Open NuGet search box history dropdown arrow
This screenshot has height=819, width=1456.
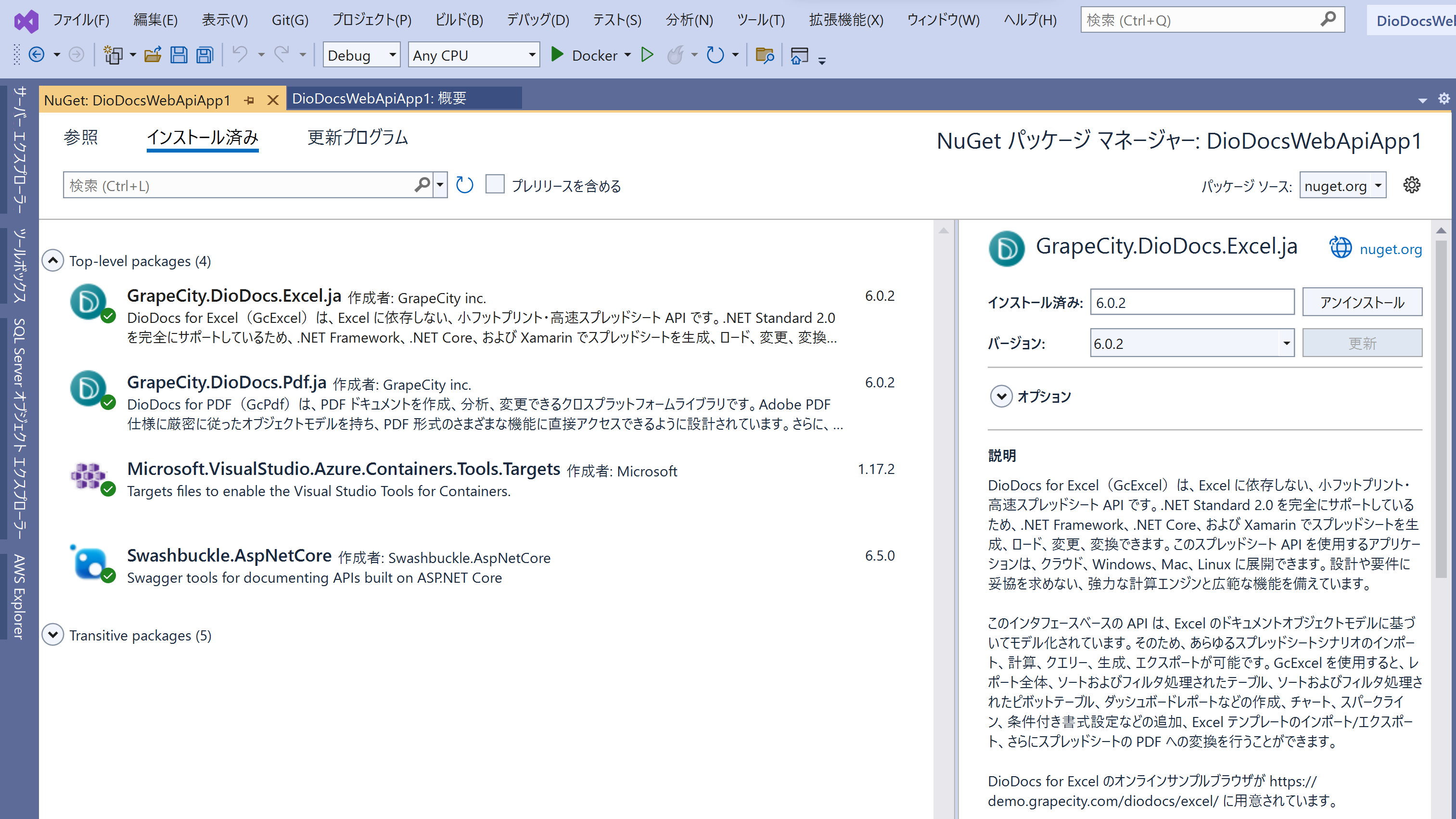(440, 185)
